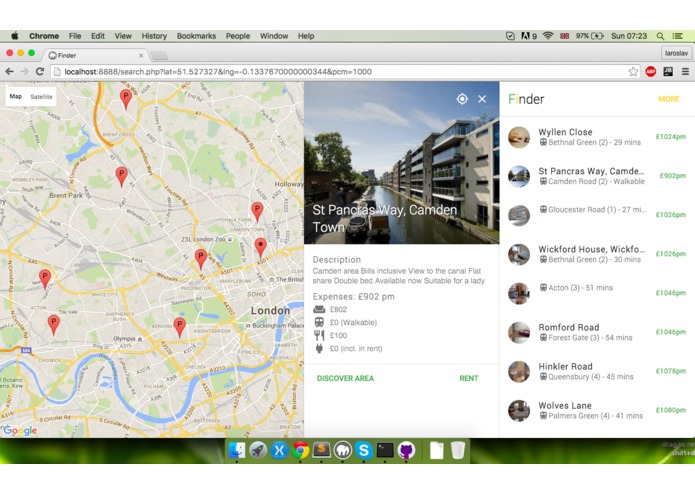Click the Wyllen Close listing thumbnail
The width and height of the screenshot is (695, 494).
pyautogui.click(x=519, y=137)
